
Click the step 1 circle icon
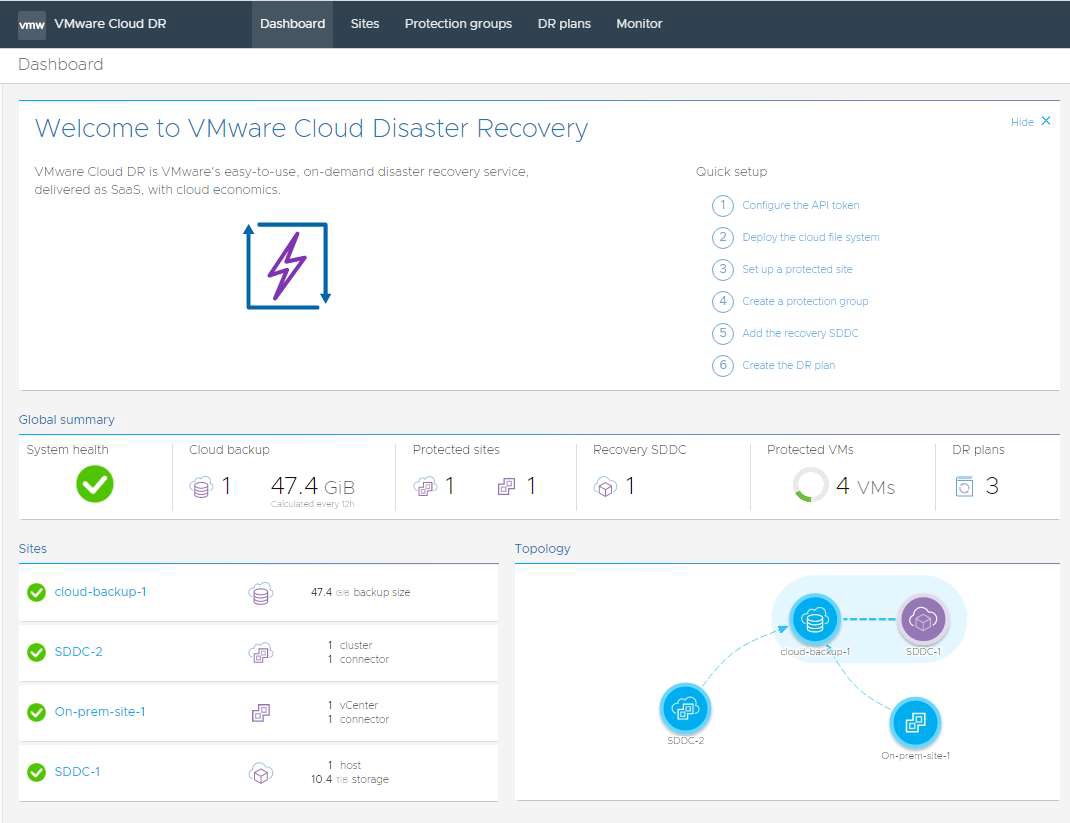point(723,205)
